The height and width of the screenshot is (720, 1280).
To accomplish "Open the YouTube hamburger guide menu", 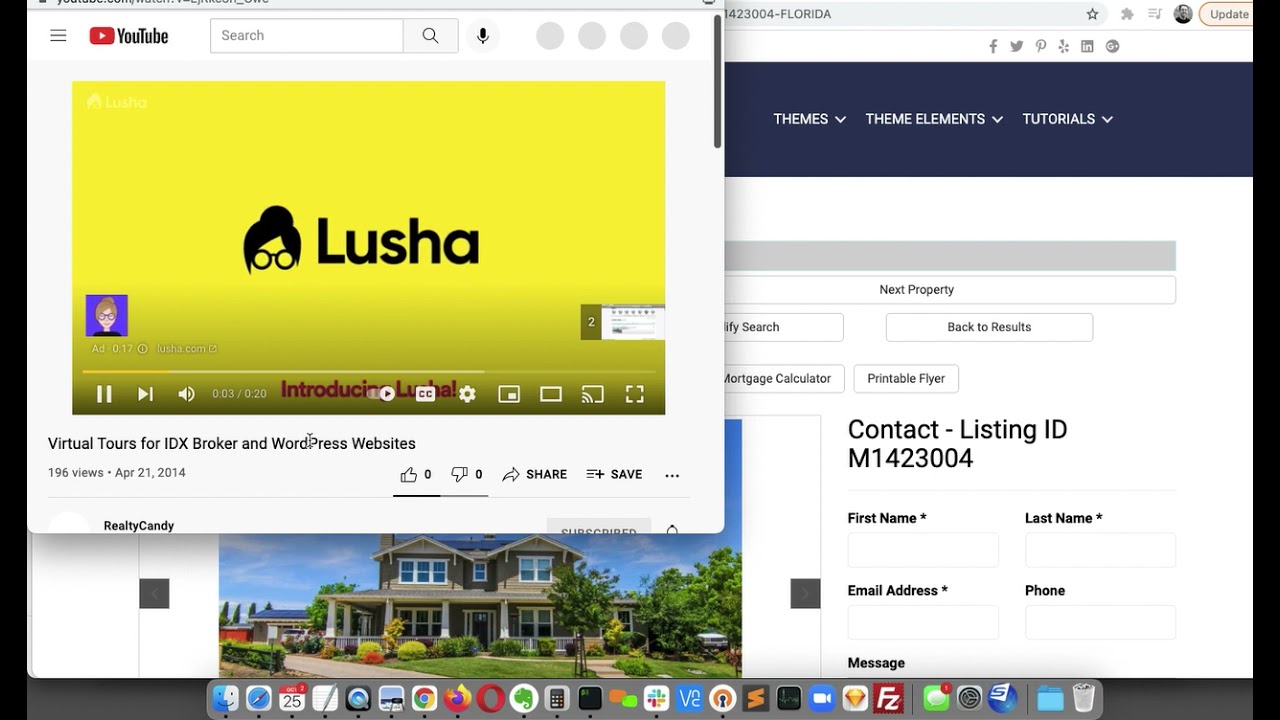I will (58, 36).
